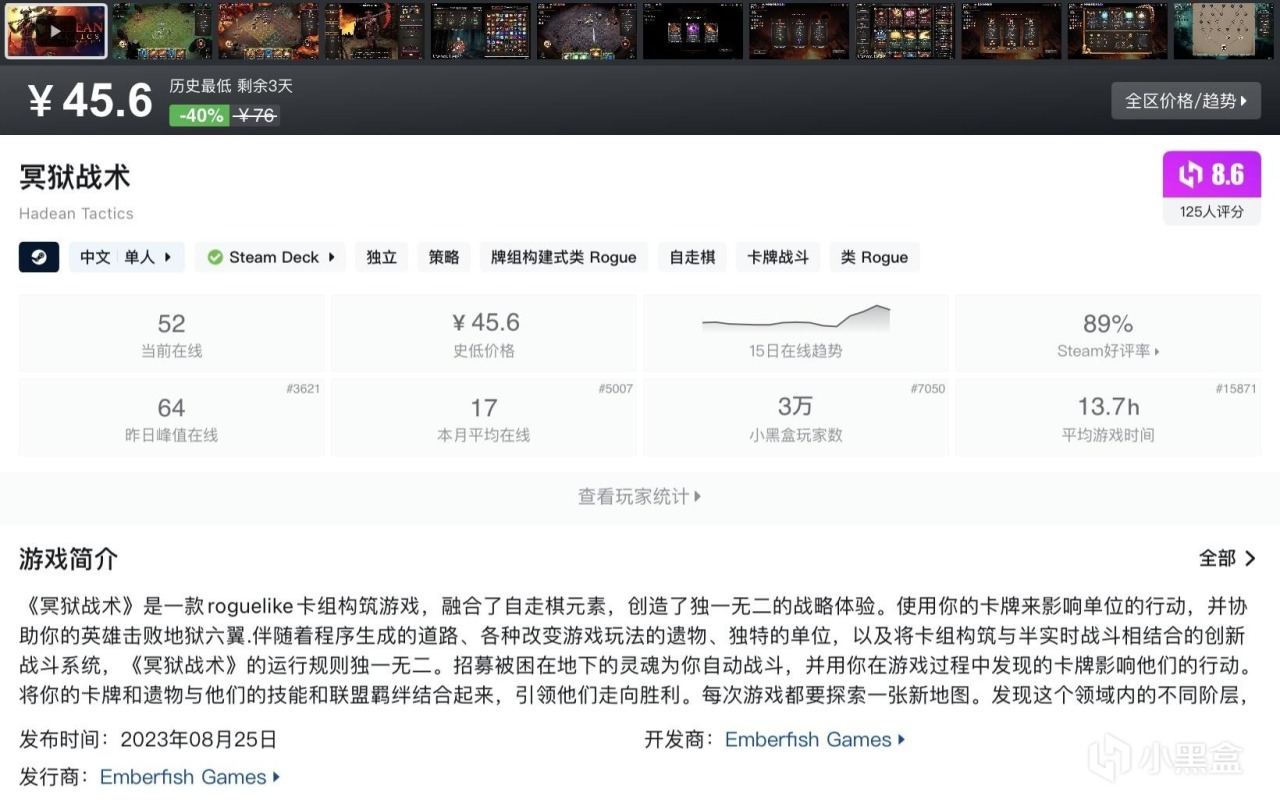Click the 游戏简介 section heading
The image size is (1280, 803).
68,559
